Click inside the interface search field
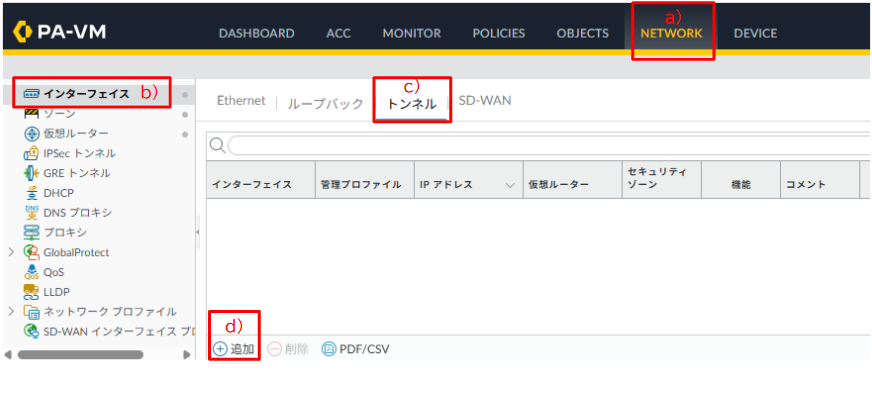Image resolution: width=872 pixels, height=393 pixels. [x=549, y=146]
